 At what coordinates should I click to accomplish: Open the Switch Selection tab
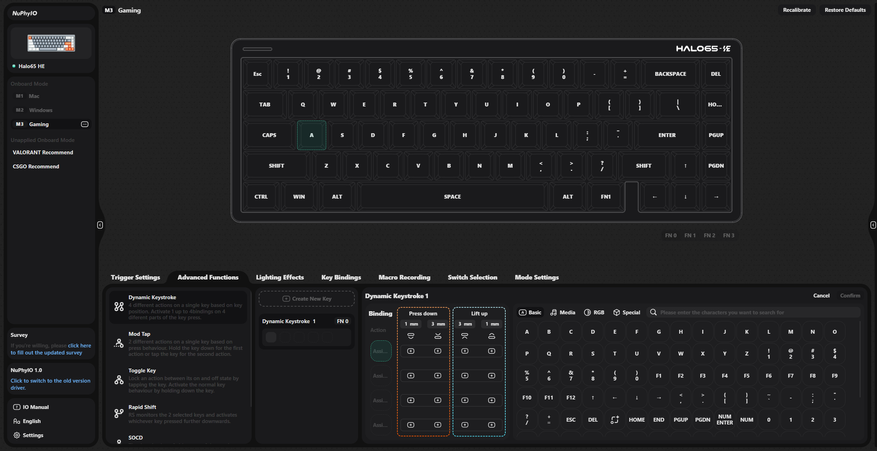pos(472,278)
